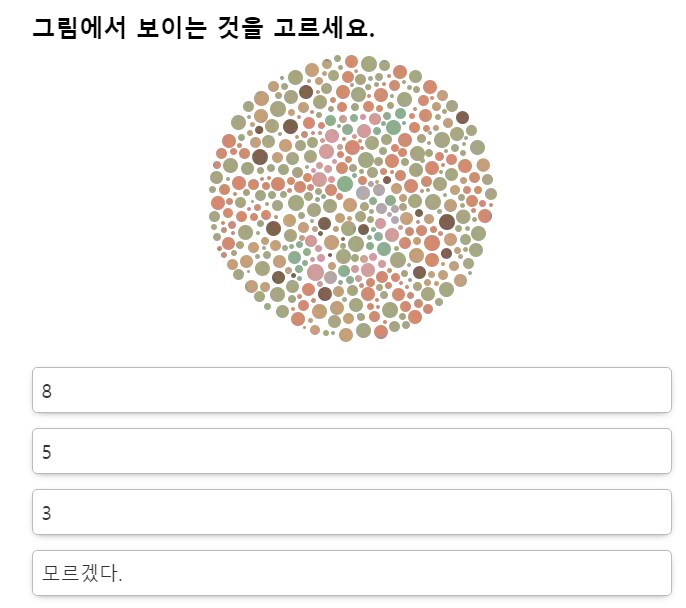Mark eight as the number seen
The image size is (686, 608).
click(x=351, y=390)
